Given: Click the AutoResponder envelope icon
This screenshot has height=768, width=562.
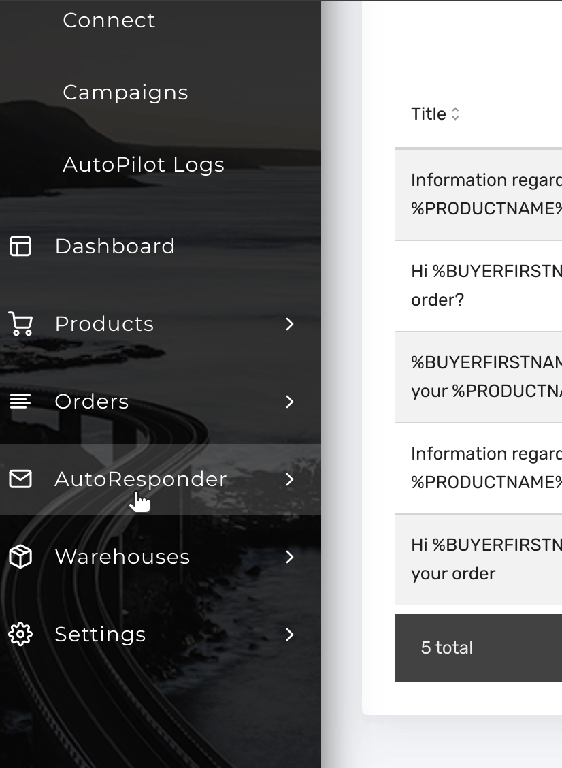Looking at the screenshot, I should [21, 479].
